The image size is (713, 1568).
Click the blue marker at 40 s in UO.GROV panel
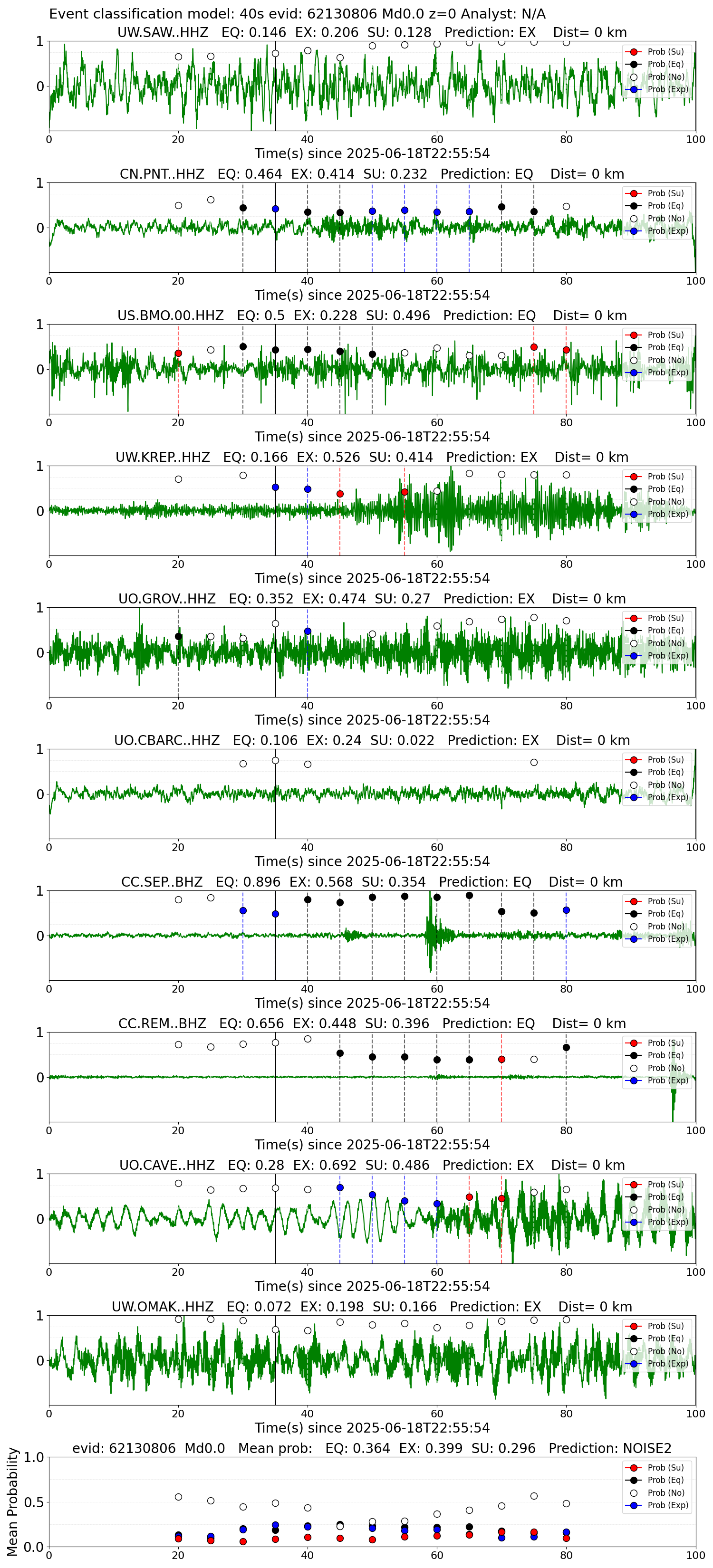[308, 631]
